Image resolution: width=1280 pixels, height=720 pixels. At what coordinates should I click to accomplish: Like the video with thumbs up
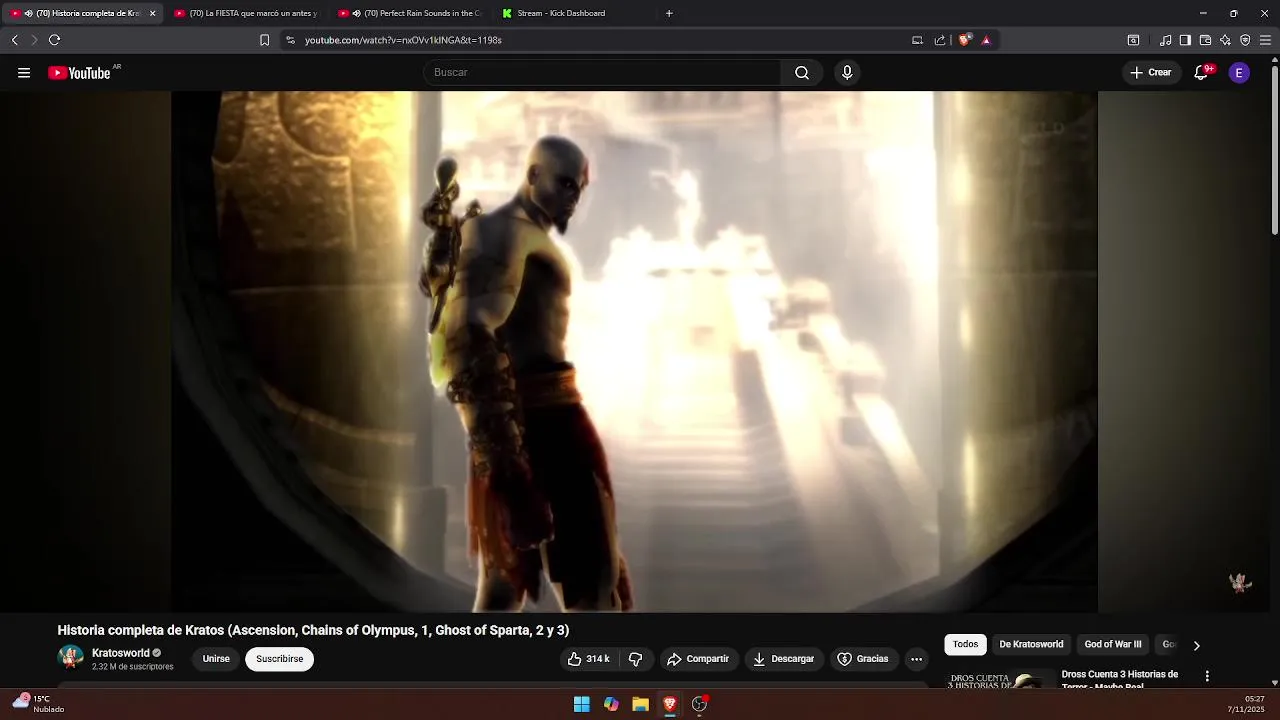point(588,659)
